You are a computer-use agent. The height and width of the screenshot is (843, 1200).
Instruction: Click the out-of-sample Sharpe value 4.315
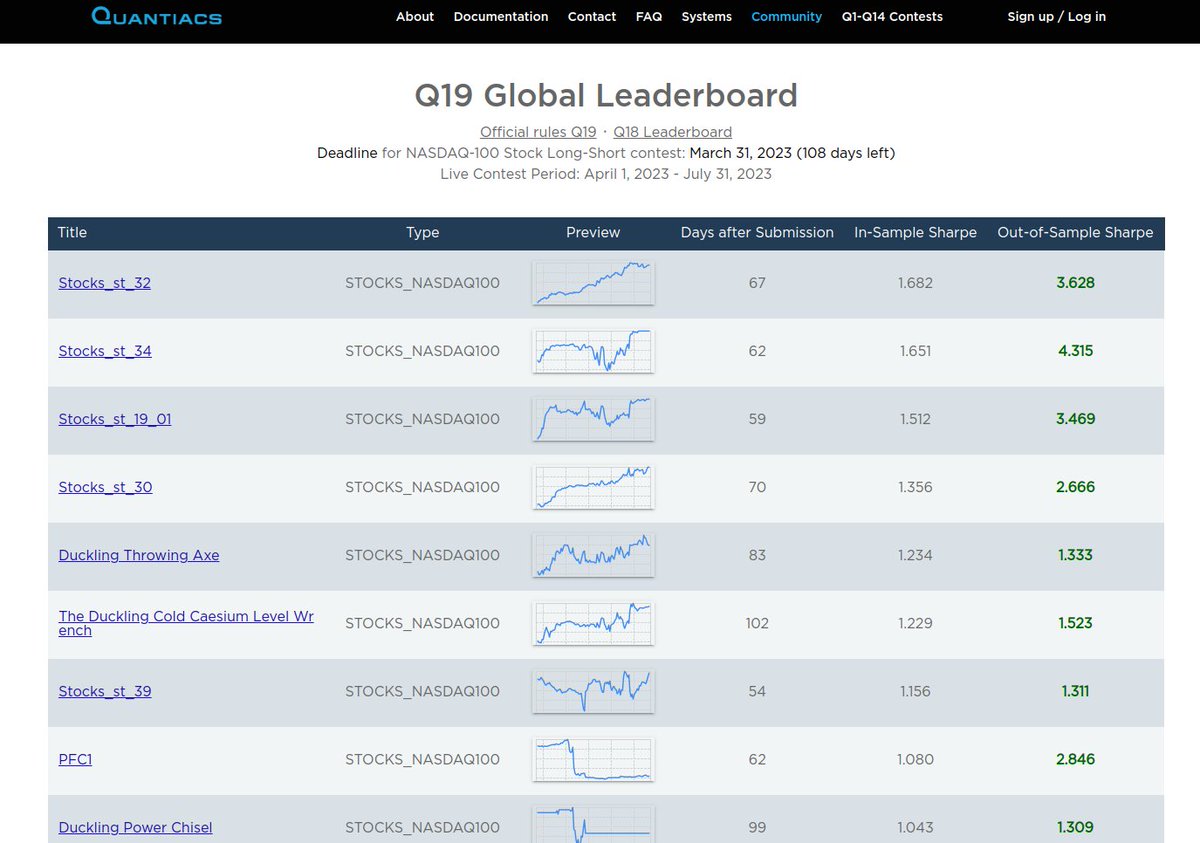[x=1075, y=351]
